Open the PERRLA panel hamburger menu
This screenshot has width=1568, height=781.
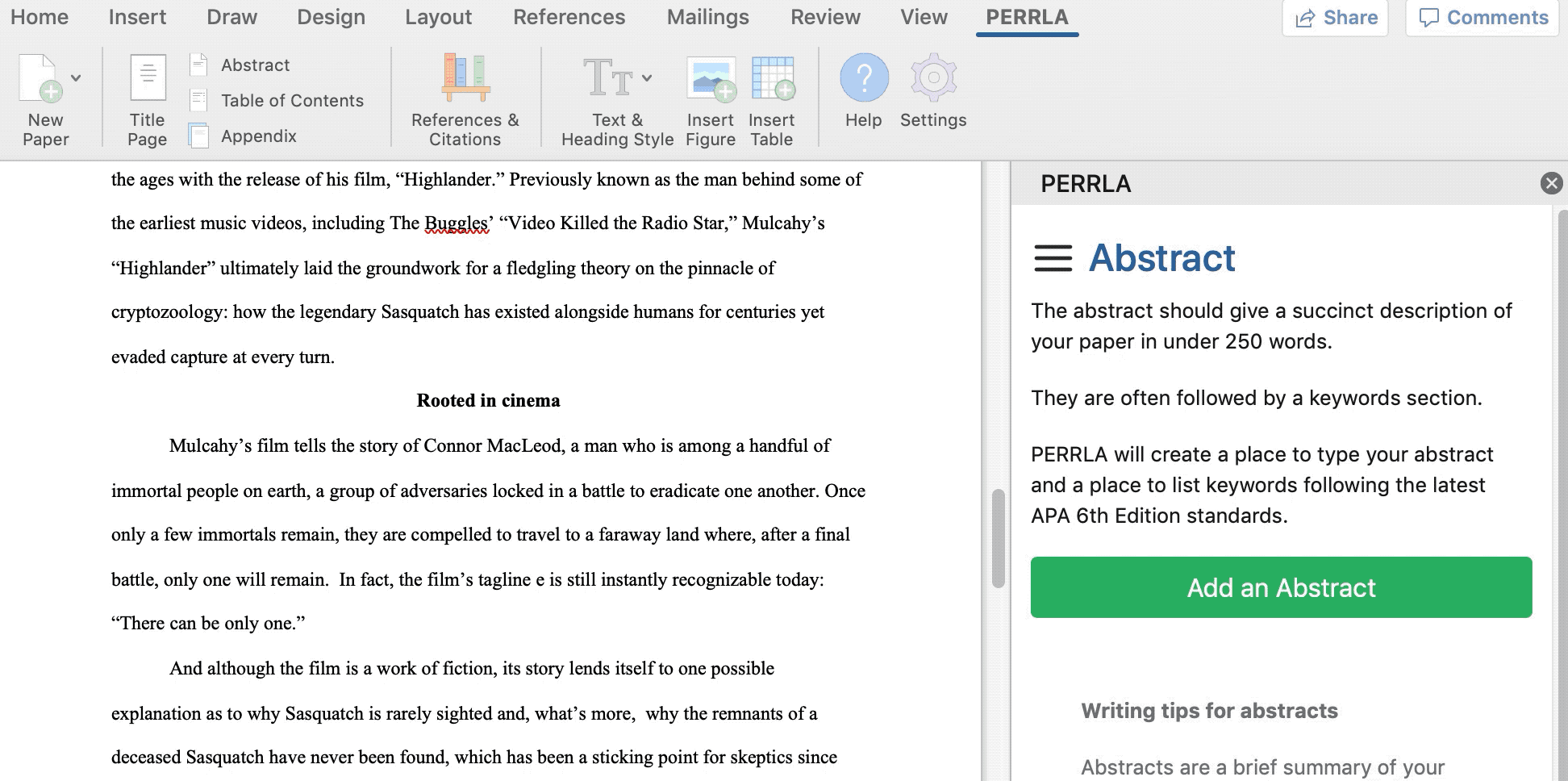coord(1053,259)
